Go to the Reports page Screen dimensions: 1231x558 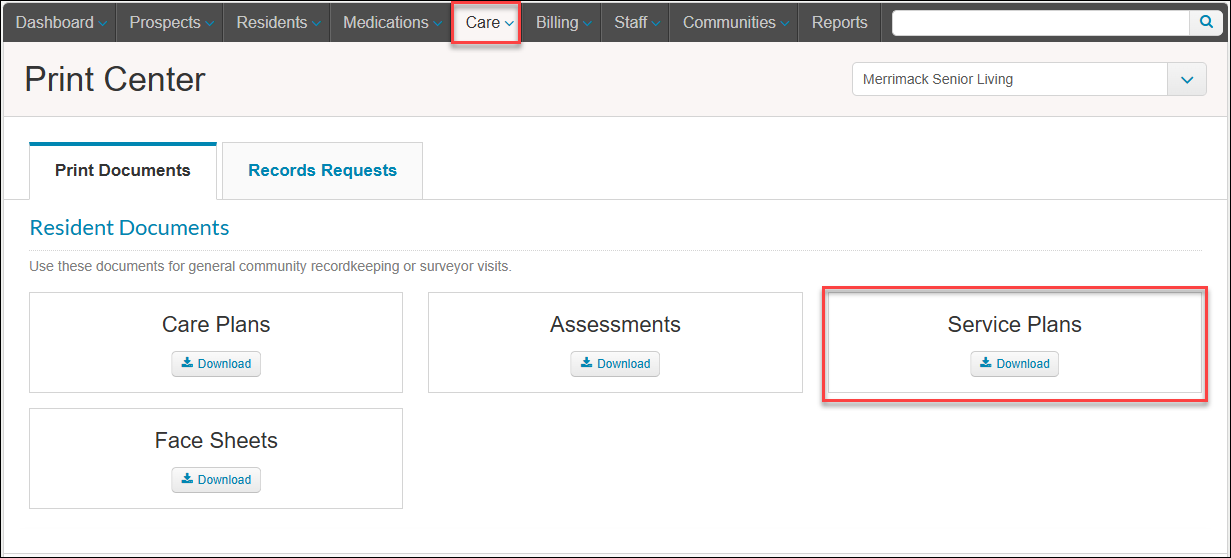839,22
